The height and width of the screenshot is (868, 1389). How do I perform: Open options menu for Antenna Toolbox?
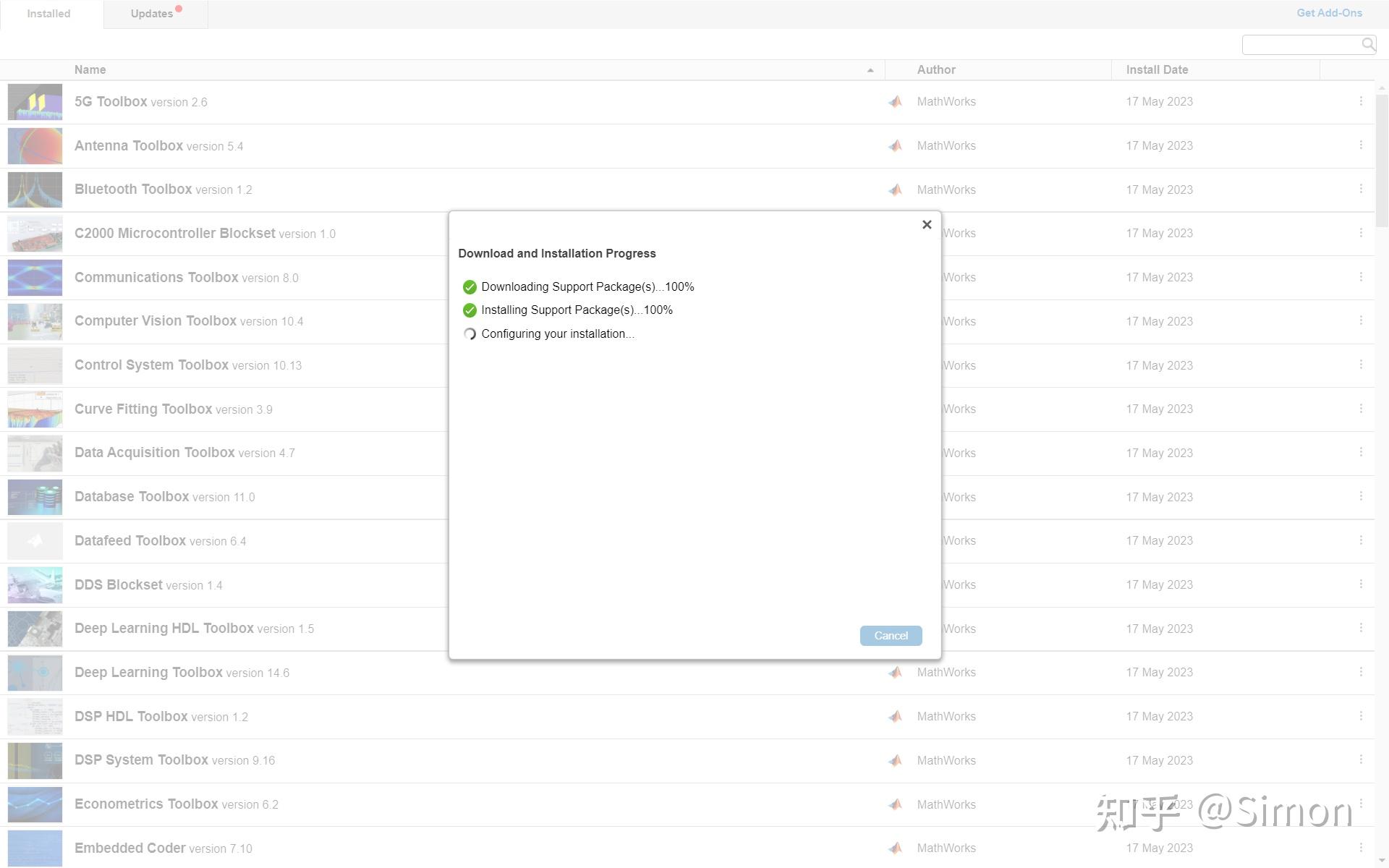(x=1361, y=145)
